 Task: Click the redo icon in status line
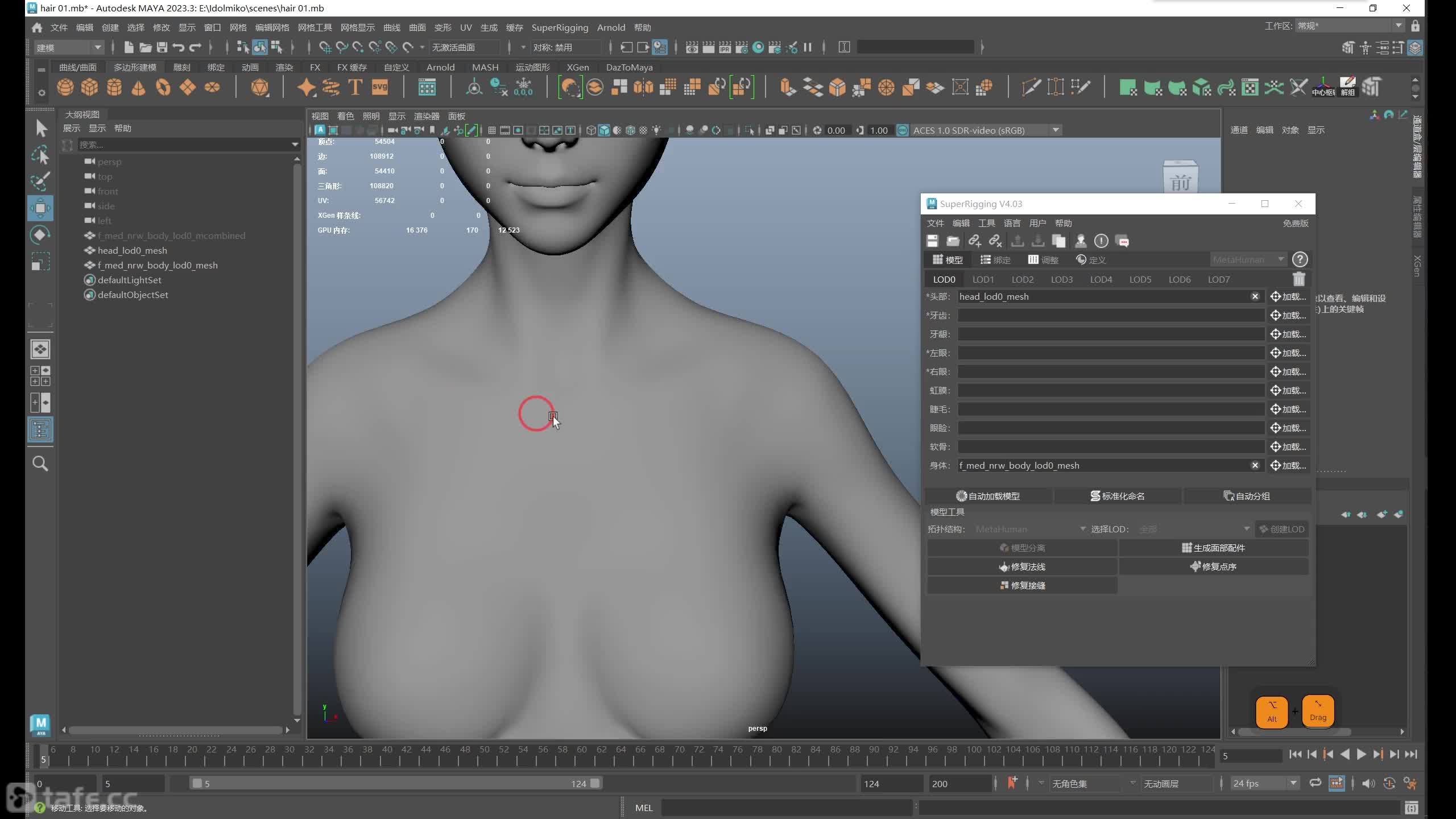(x=195, y=48)
